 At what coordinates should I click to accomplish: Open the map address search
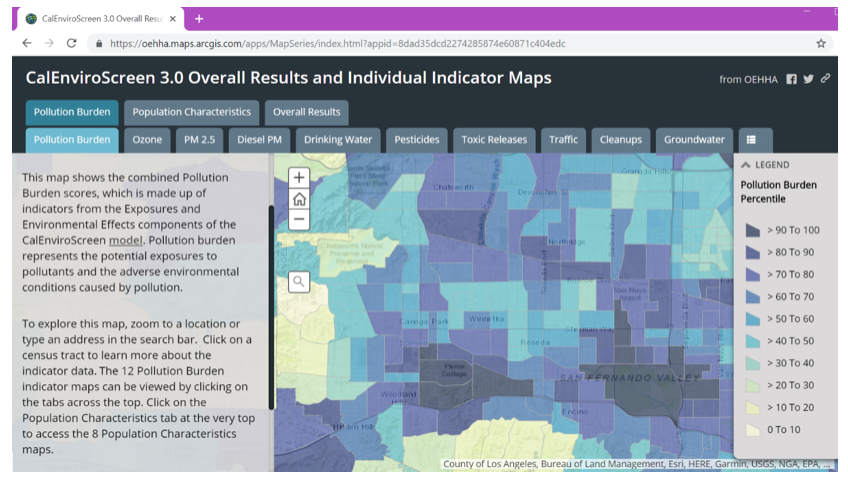[x=299, y=281]
